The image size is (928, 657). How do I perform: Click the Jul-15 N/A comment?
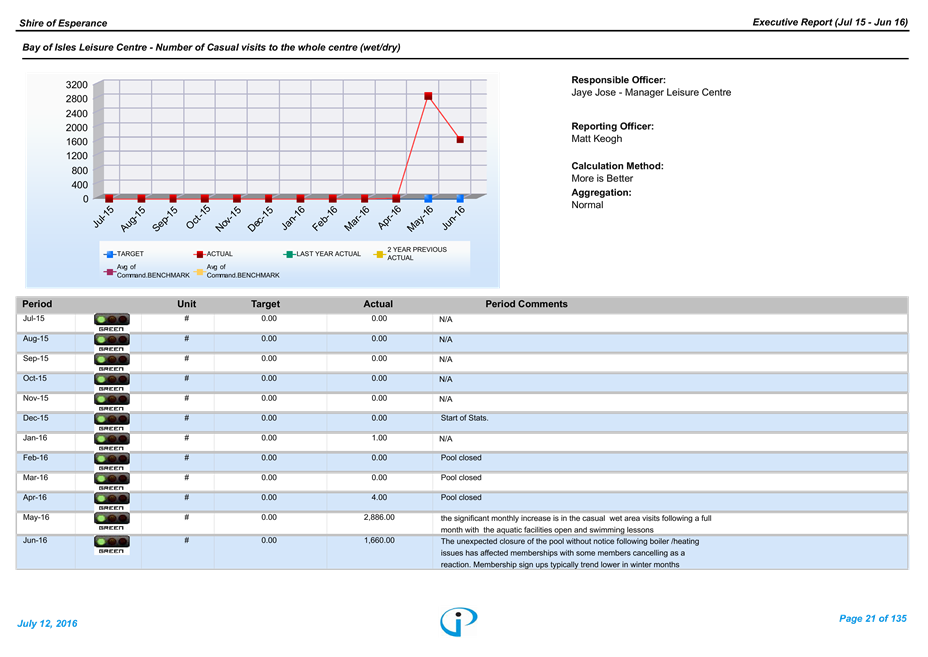[x=446, y=320]
